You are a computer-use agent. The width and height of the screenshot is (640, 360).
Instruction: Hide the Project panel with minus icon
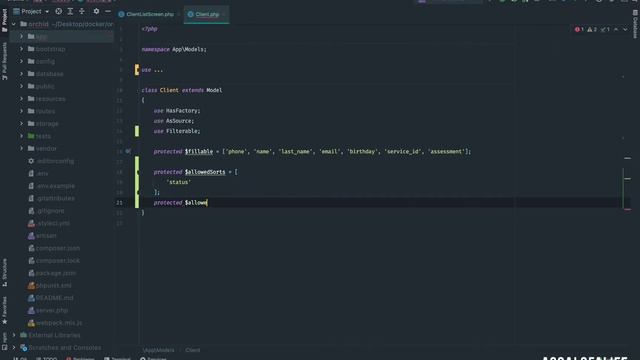108,11
